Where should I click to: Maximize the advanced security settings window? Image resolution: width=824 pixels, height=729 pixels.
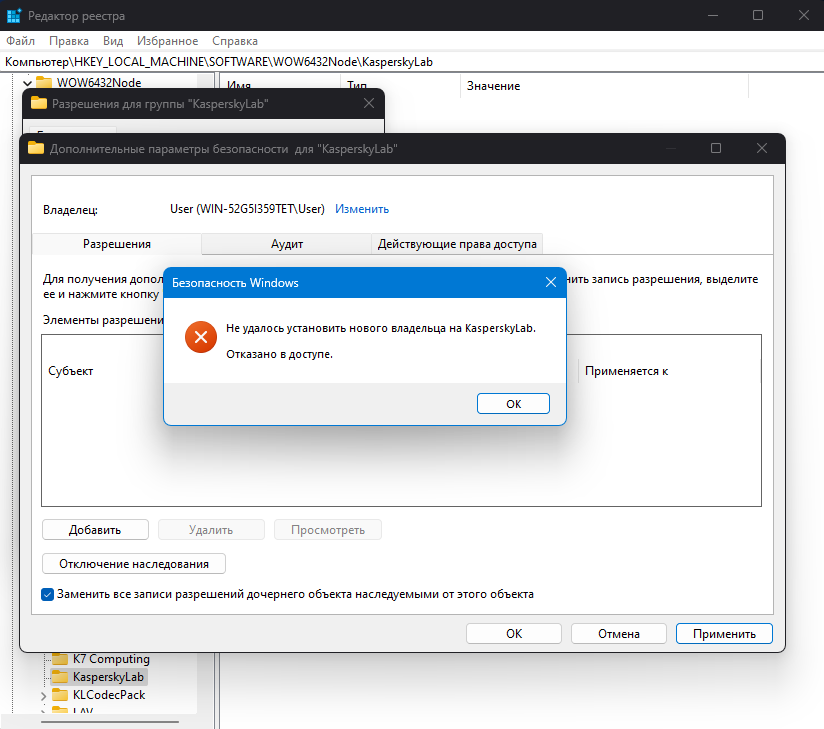(x=716, y=148)
